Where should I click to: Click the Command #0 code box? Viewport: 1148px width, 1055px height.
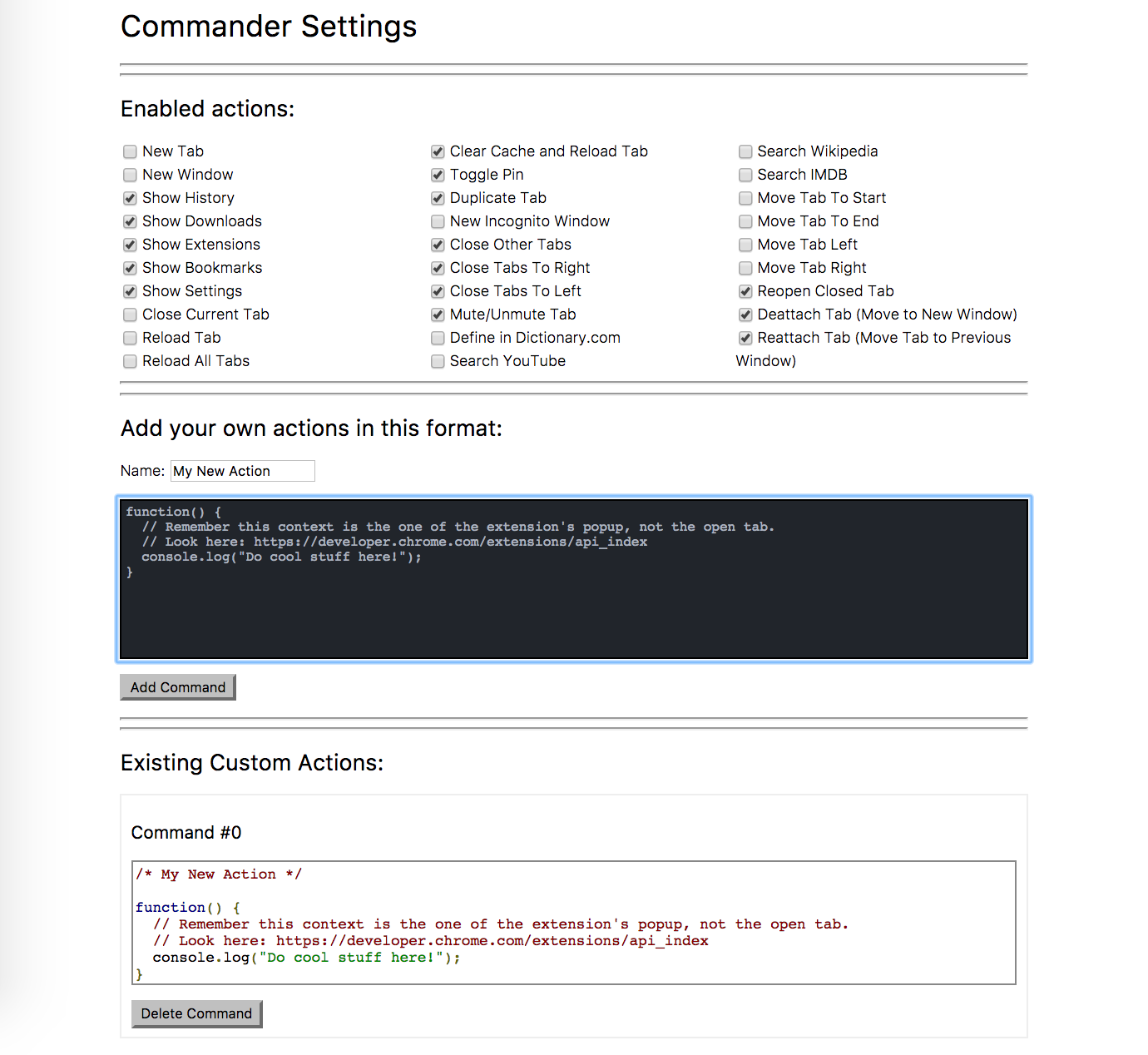pyautogui.click(x=574, y=923)
